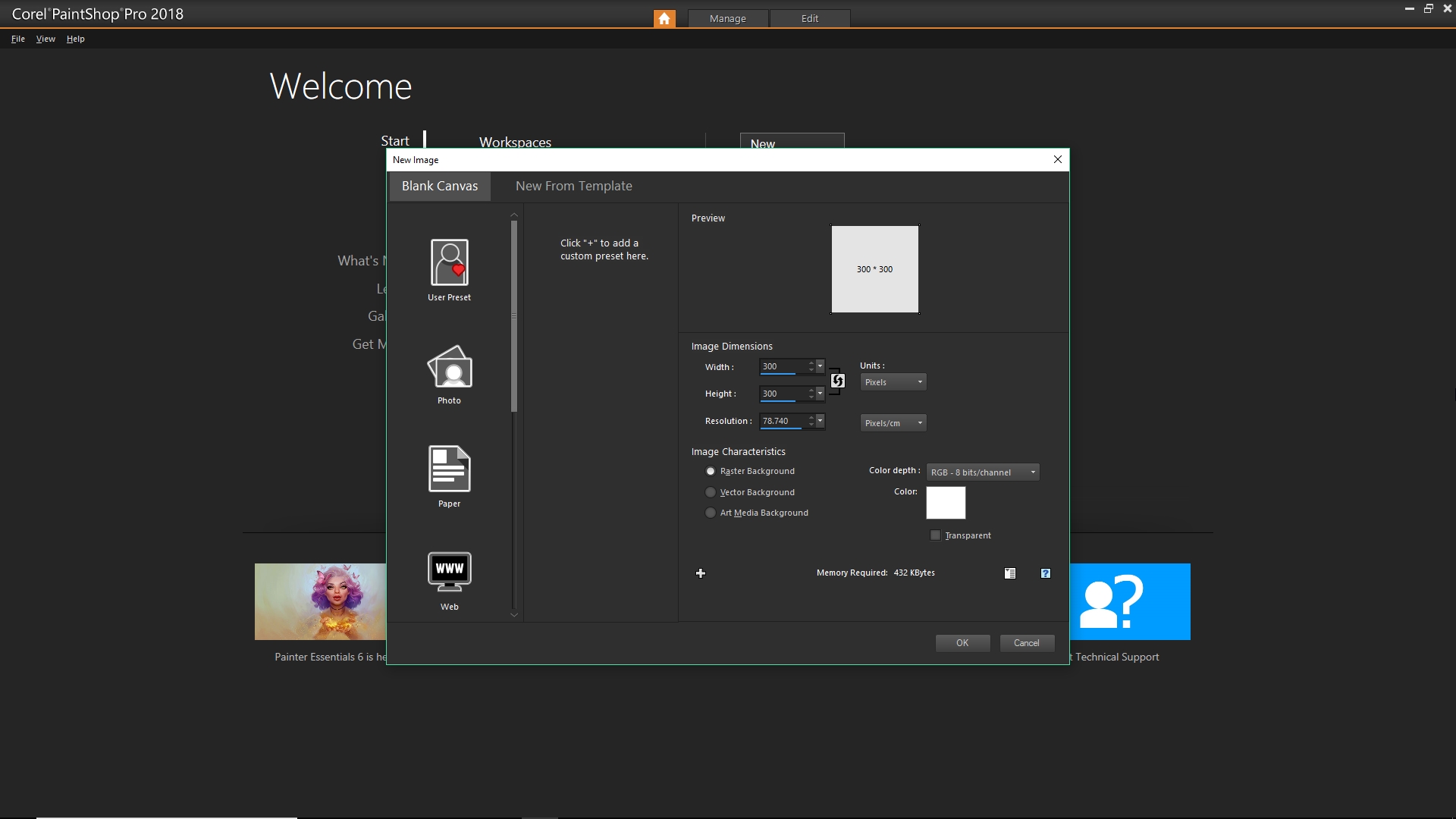The height and width of the screenshot is (819, 1456).
Task: Click the preset category list scrollbar
Action: 514,316
